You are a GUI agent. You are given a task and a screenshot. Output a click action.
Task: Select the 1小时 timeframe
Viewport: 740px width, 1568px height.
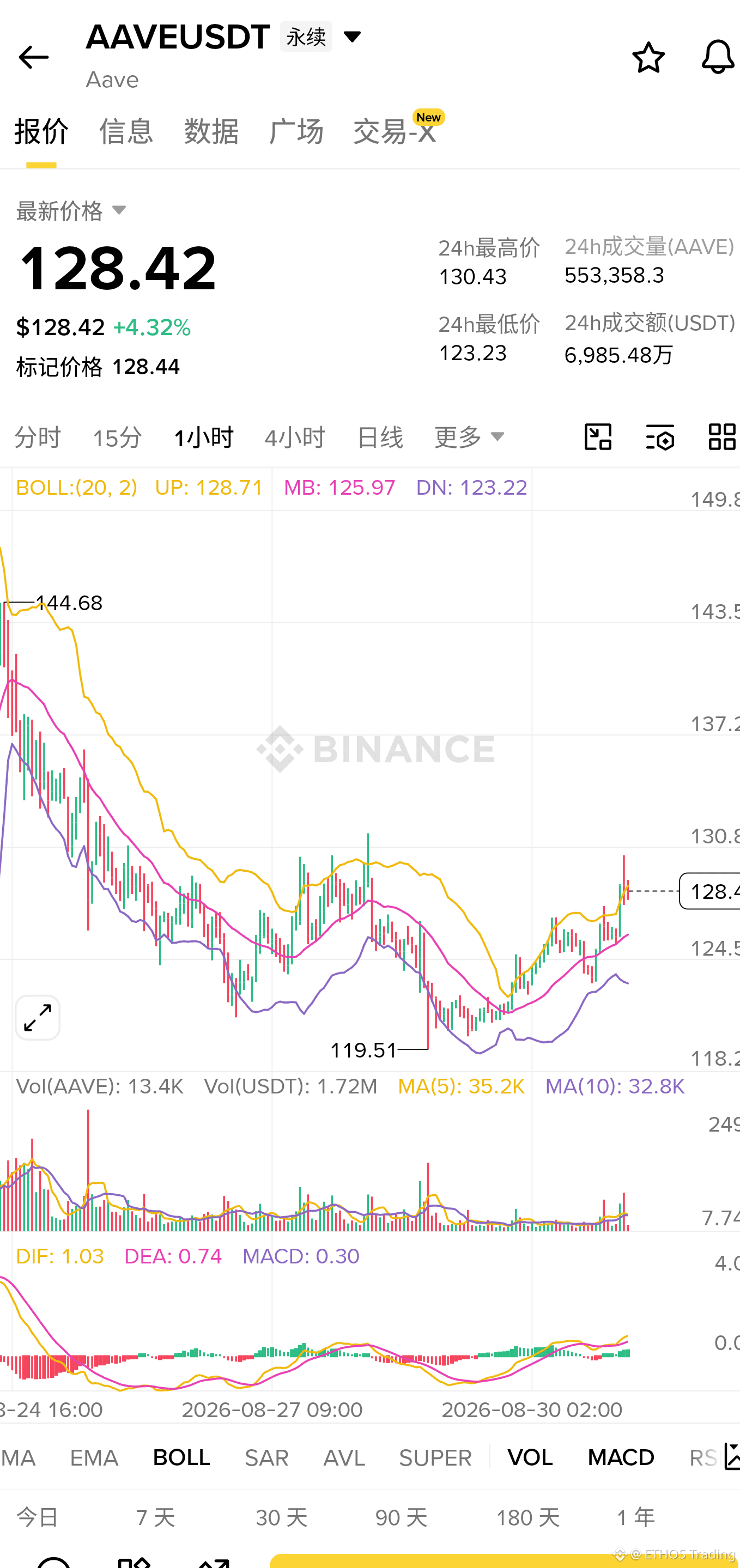coord(203,437)
